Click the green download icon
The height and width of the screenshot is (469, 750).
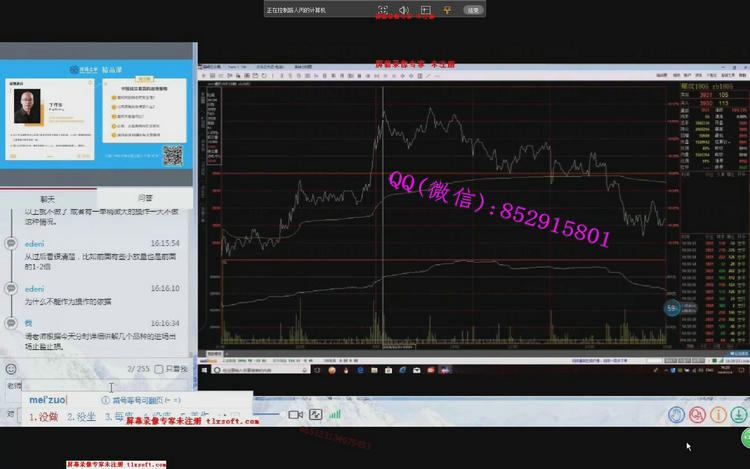pos(738,415)
